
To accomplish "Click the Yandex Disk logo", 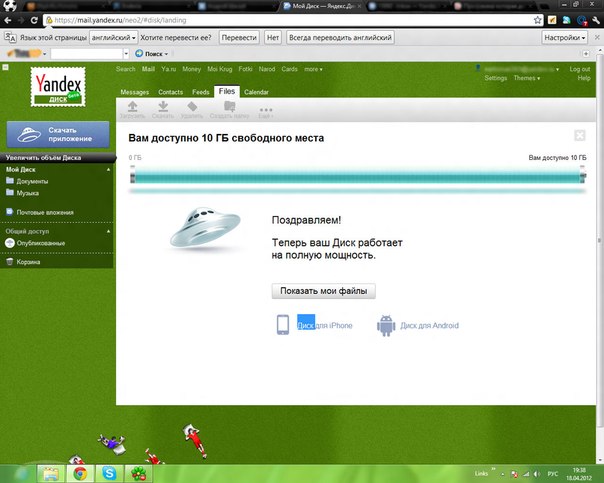I will click(x=58, y=87).
